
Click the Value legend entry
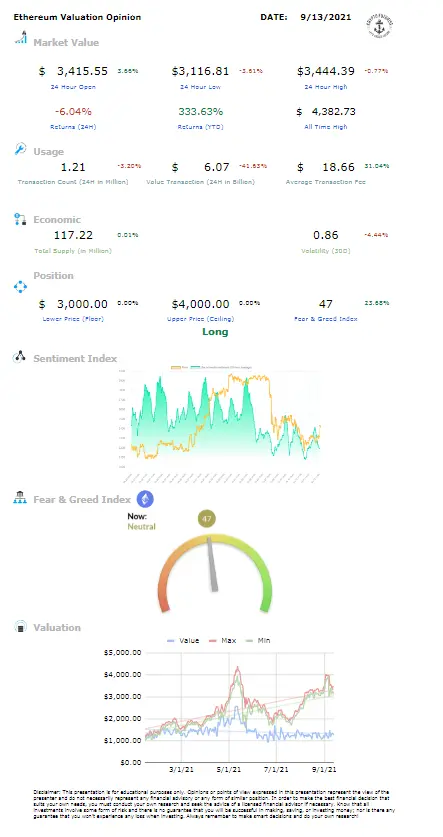[x=183, y=640]
